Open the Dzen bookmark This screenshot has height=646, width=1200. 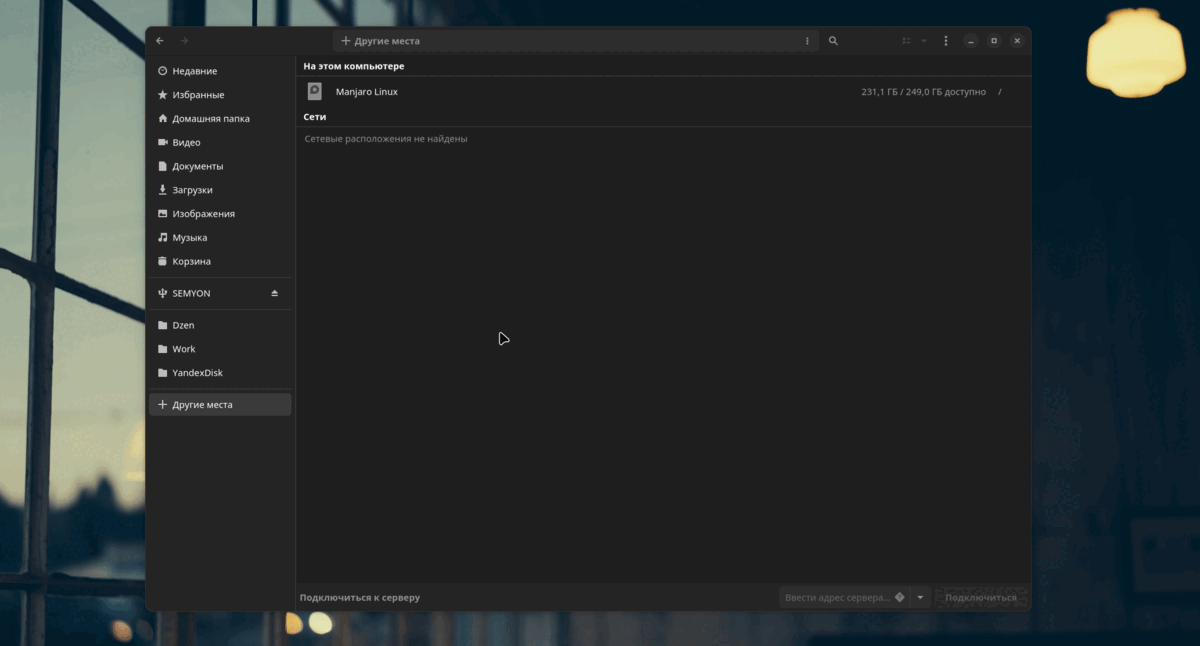click(x=183, y=325)
